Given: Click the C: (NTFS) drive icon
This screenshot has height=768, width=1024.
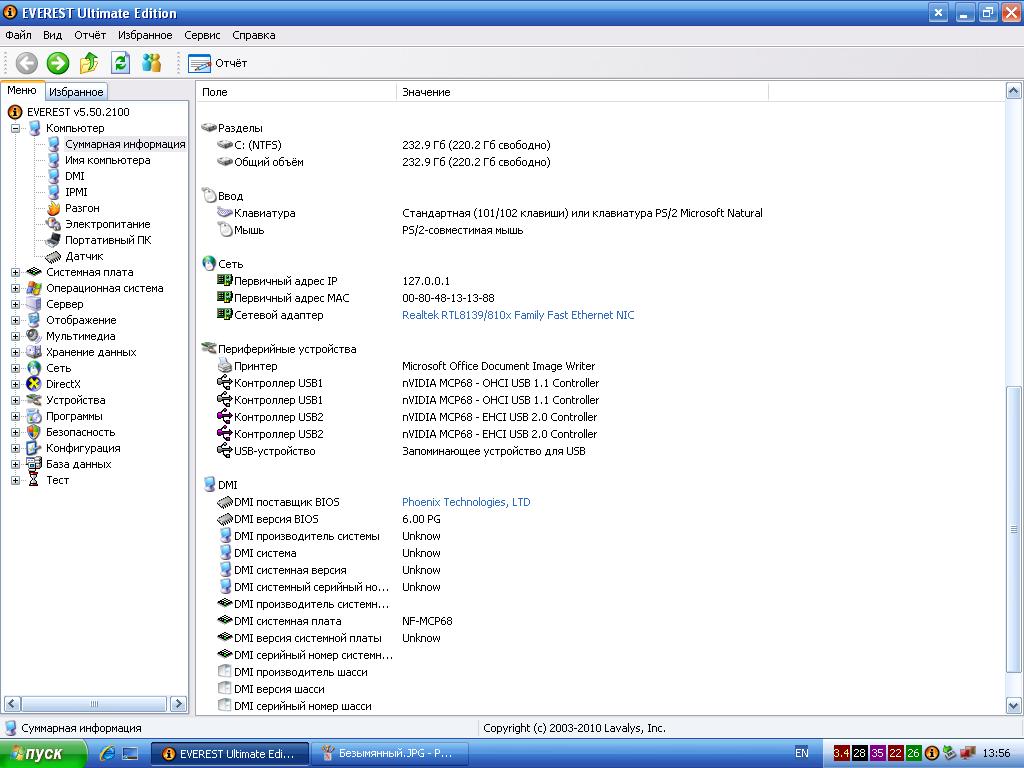Looking at the screenshot, I should click(225, 145).
